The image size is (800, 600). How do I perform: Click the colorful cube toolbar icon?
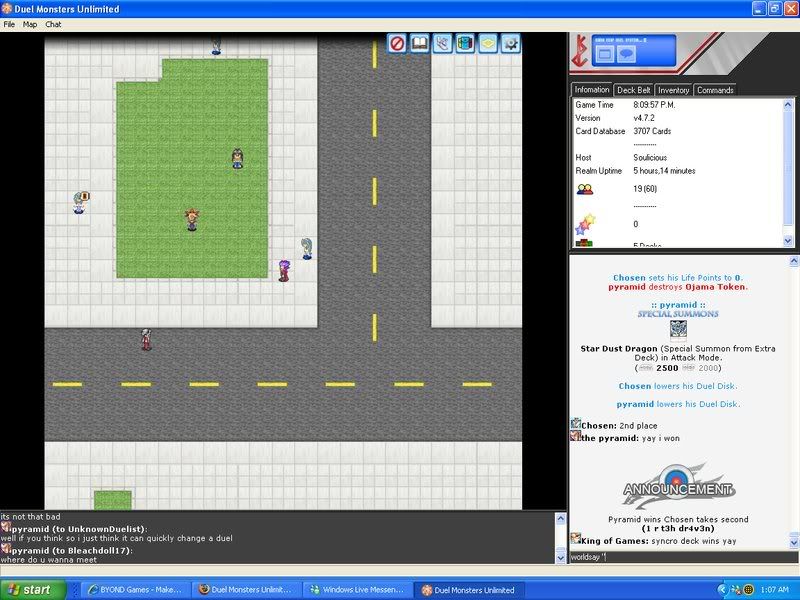pyautogui.click(x=465, y=44)
